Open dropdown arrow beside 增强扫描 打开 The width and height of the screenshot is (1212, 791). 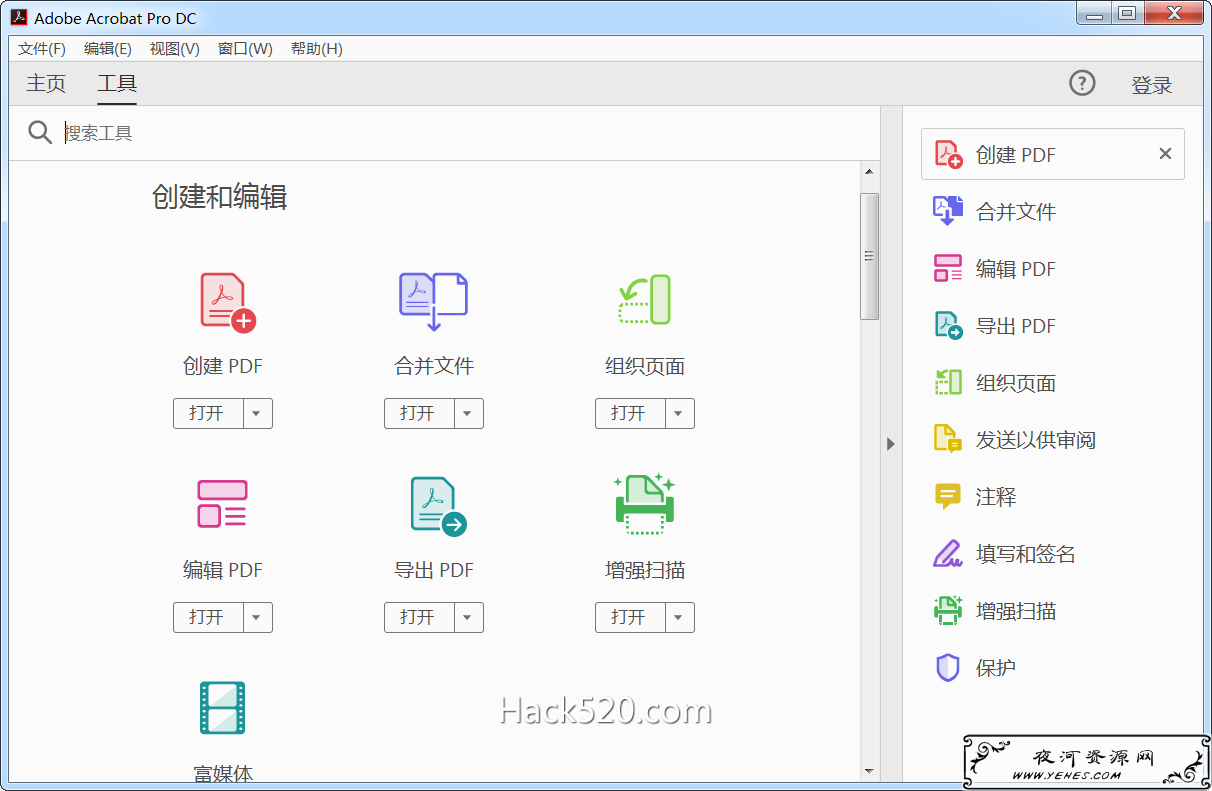click(x=680, y=617)
